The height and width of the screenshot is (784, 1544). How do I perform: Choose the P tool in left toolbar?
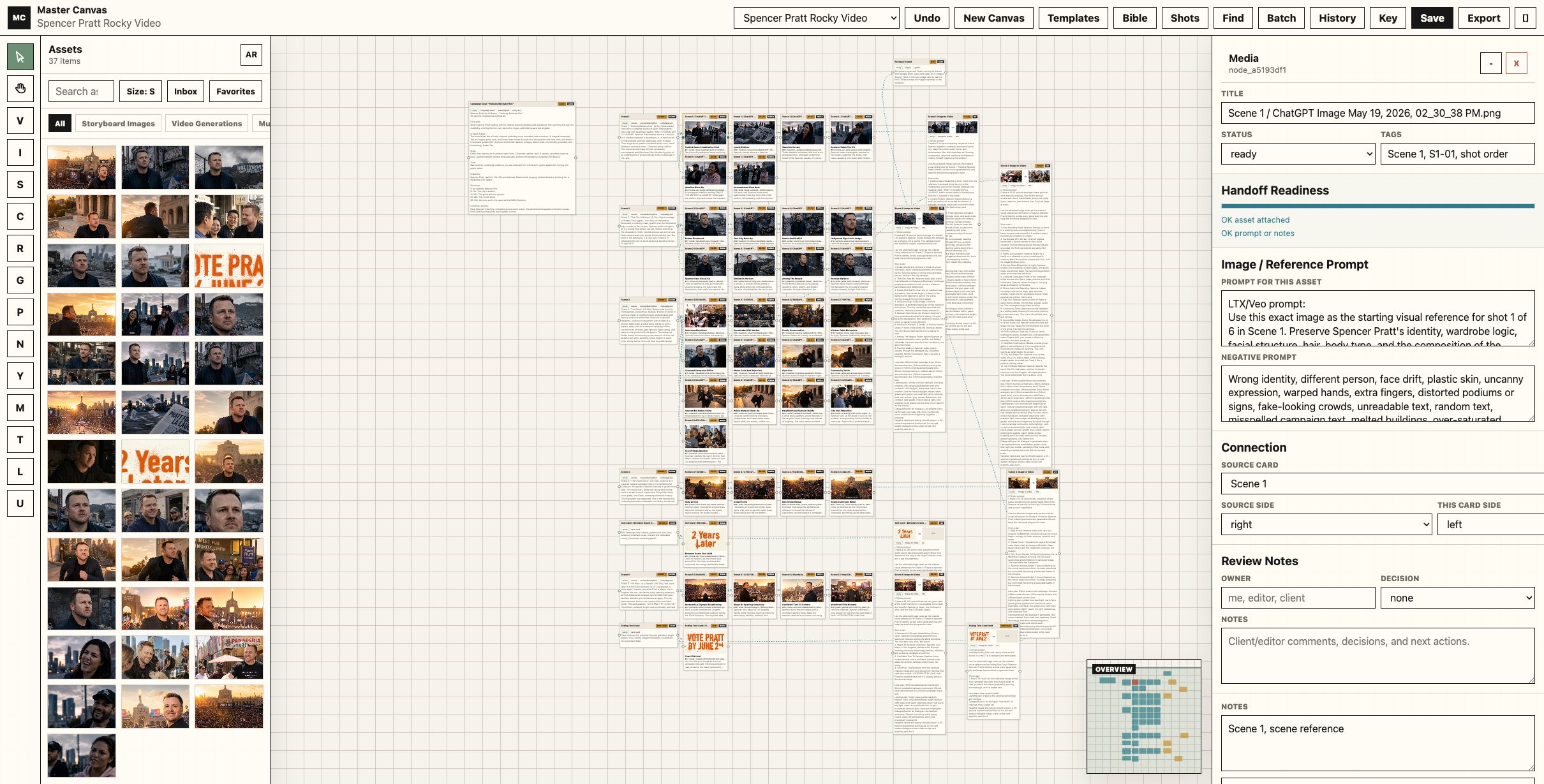(x=20, y=312)
